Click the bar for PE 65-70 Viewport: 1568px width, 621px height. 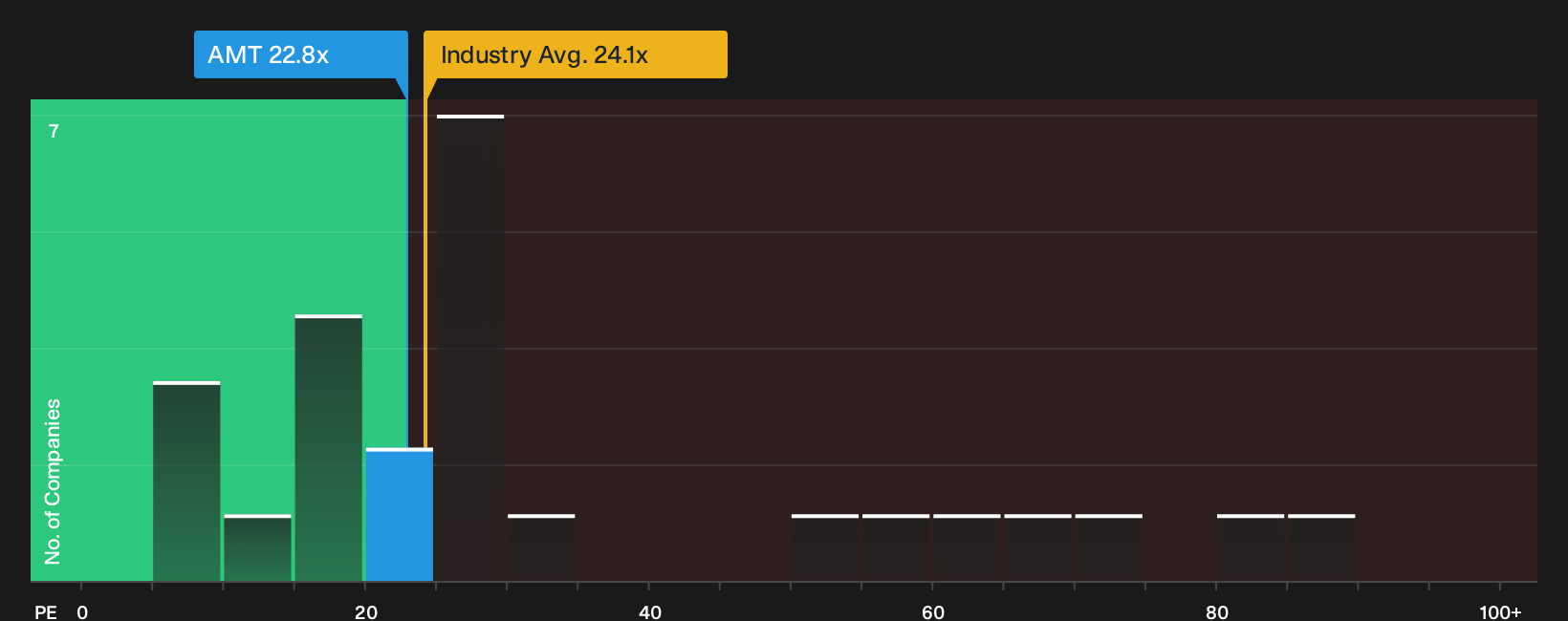pos(1037,548)
